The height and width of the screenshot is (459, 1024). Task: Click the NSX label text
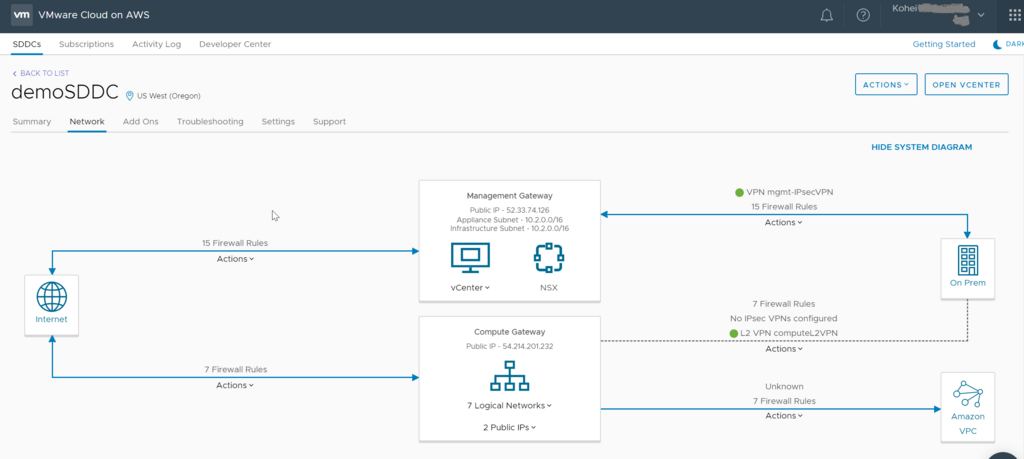[549, 287]
